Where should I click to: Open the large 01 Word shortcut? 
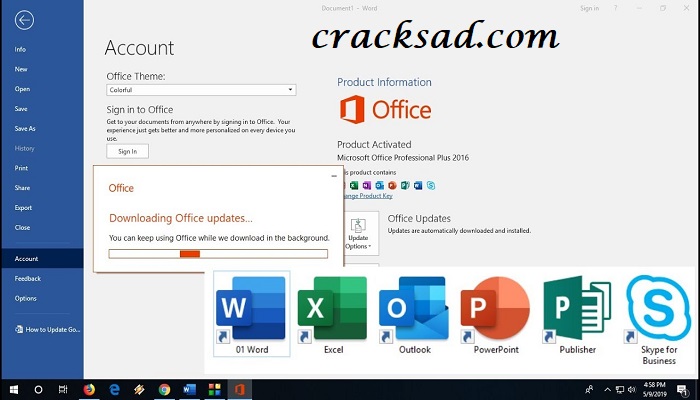point(252,314)
